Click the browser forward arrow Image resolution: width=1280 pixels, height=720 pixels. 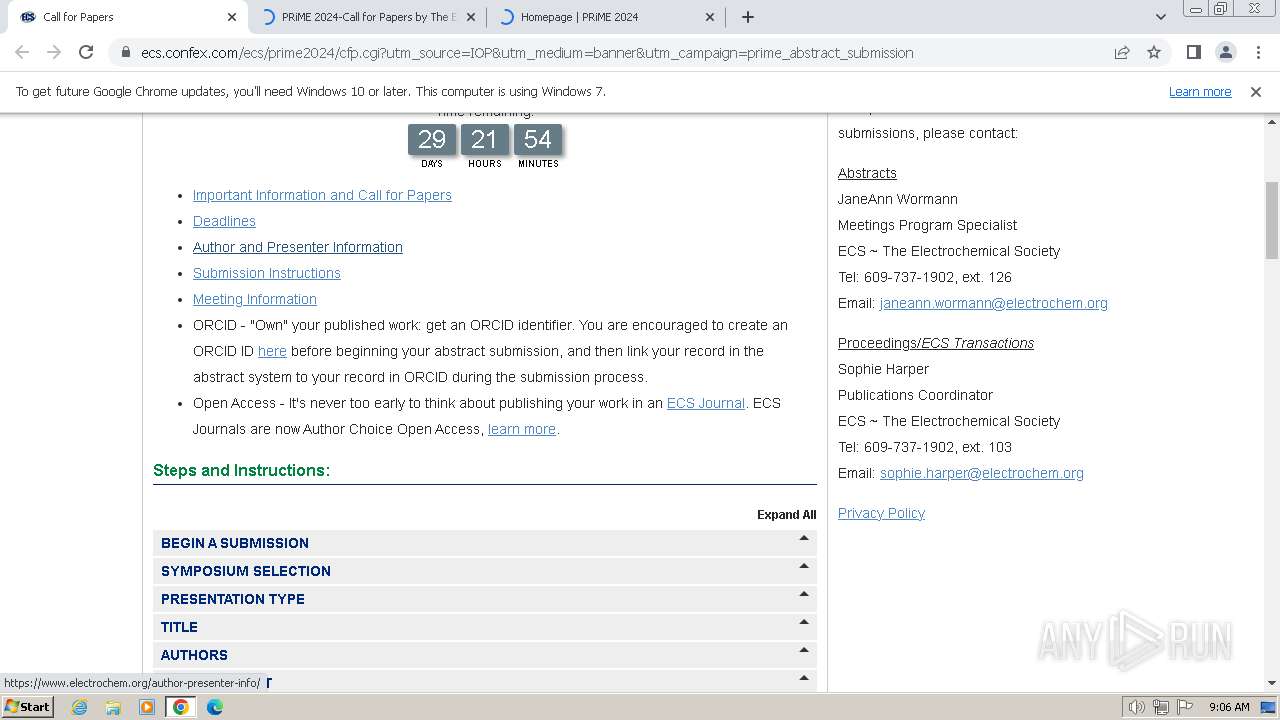tap(54, 52)
